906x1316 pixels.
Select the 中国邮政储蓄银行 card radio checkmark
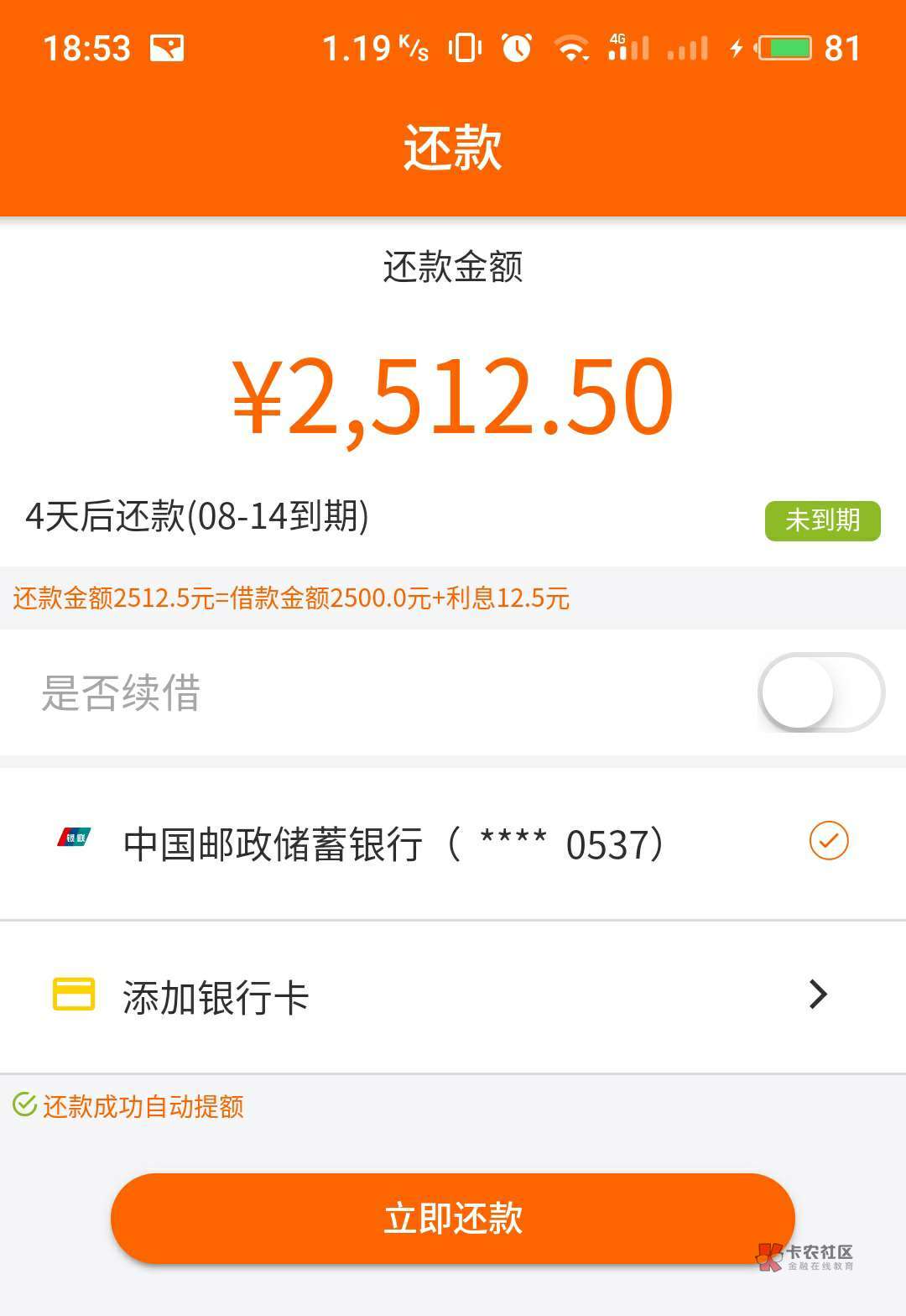click(829, 841)
